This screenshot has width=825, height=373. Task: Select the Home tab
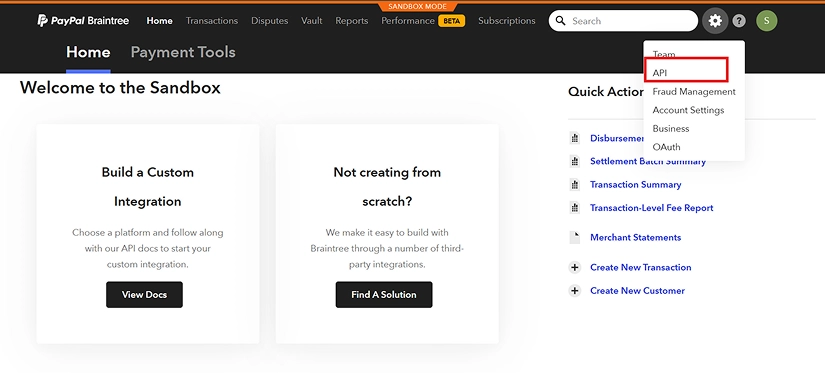88,53
